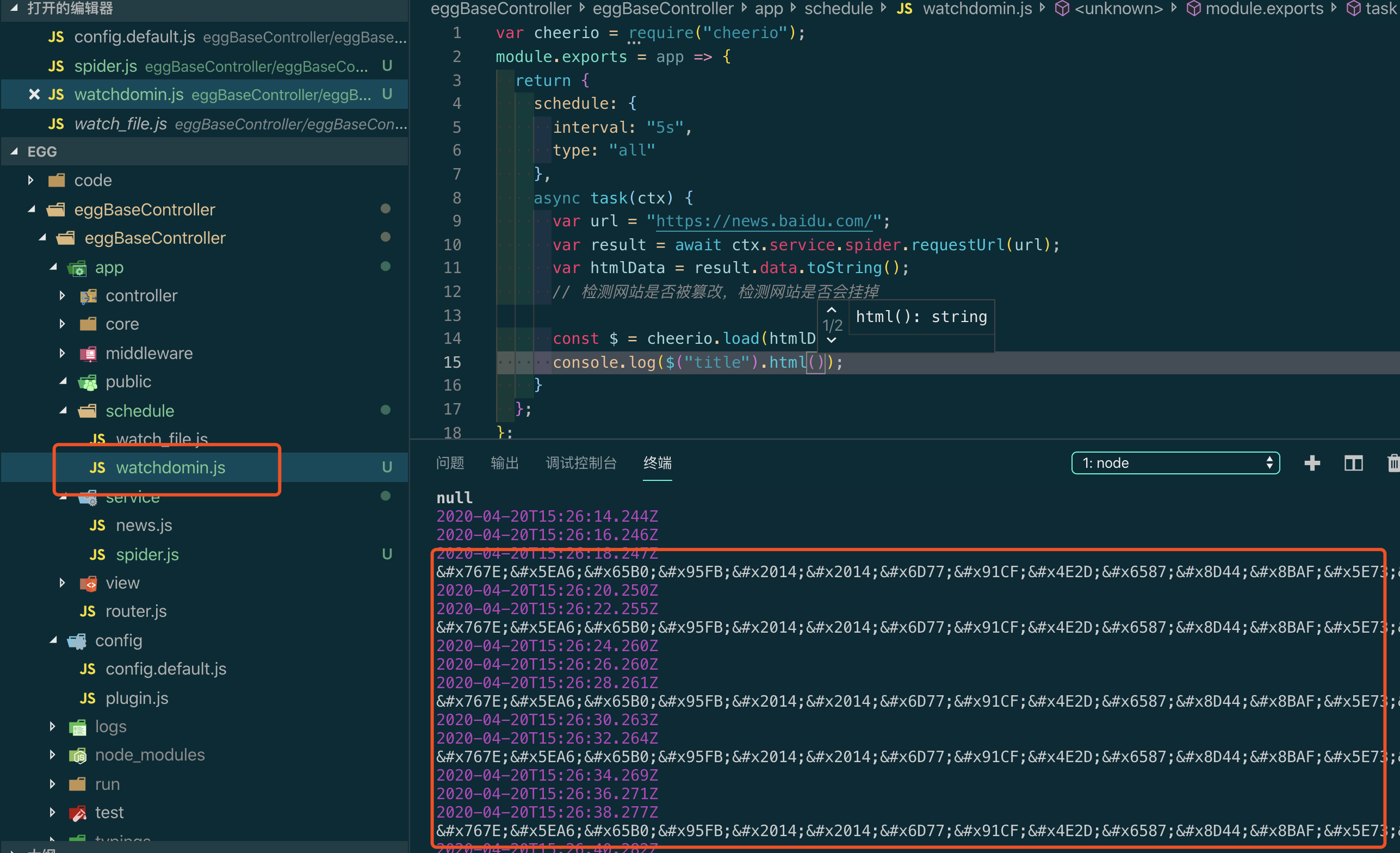Collapse the config folder
The height and width of the screenshot is (853, 1400).
click(x=52, y=640)
